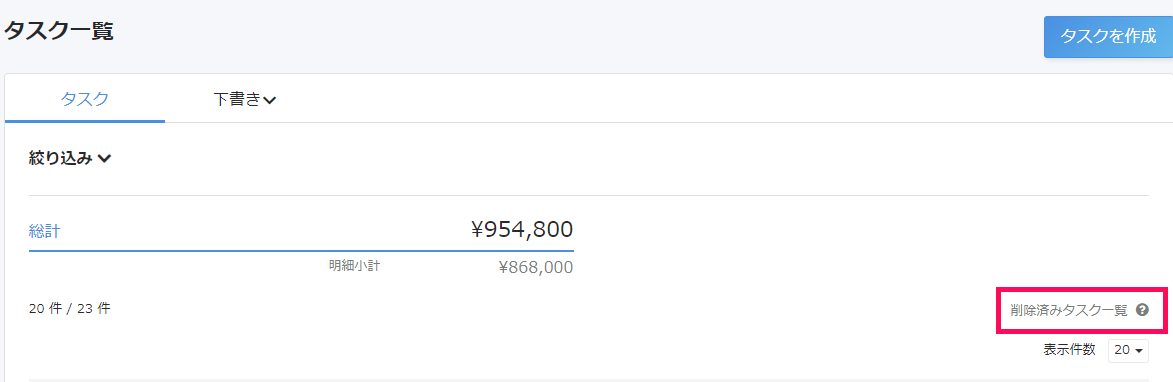Click the 20 件 / 23 件 counter
This screenshot has width=1173, height=382.
pyautogui.click(x=70, y=308)
